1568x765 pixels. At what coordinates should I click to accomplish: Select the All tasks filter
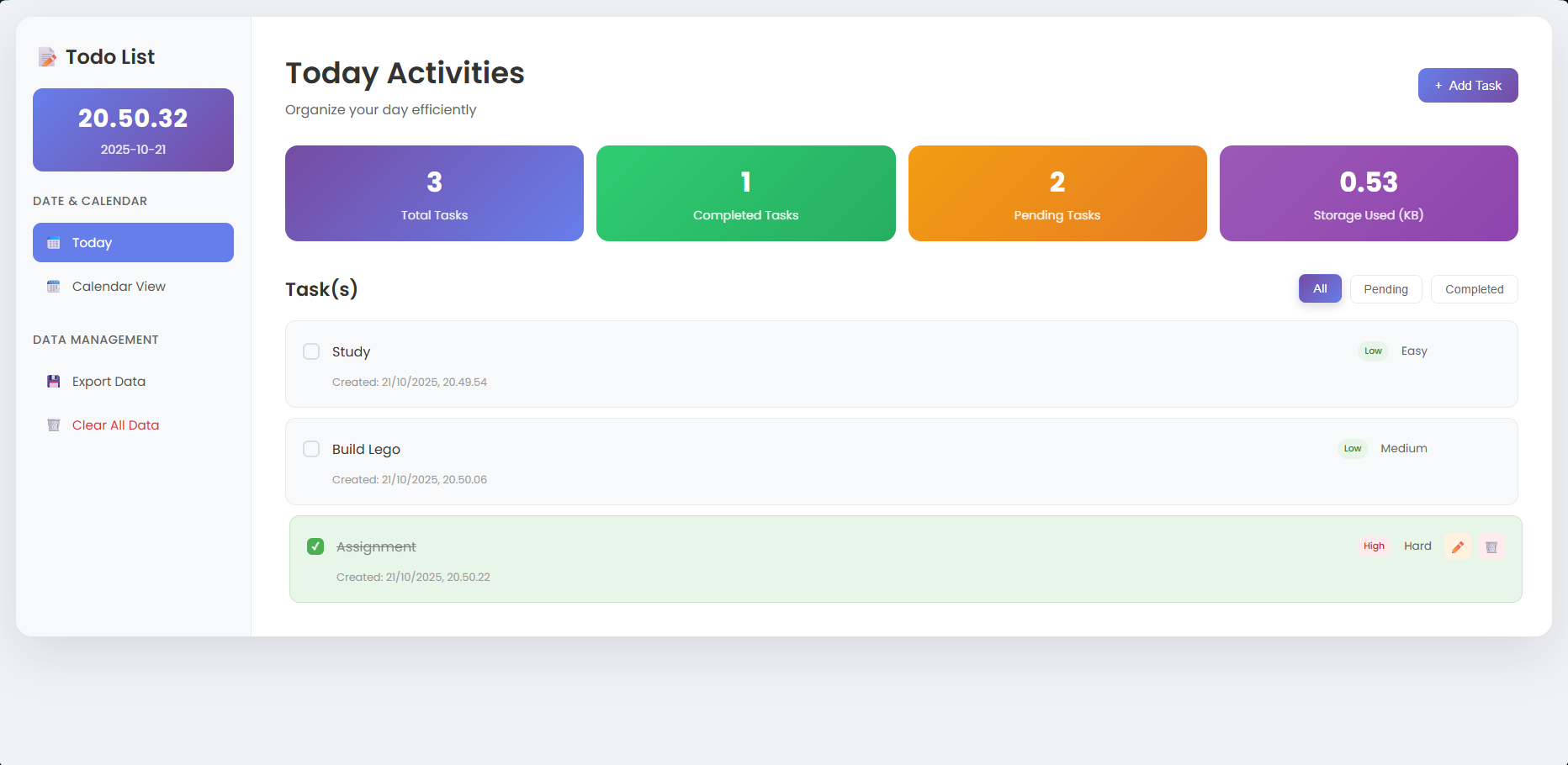pos(1320,288)
